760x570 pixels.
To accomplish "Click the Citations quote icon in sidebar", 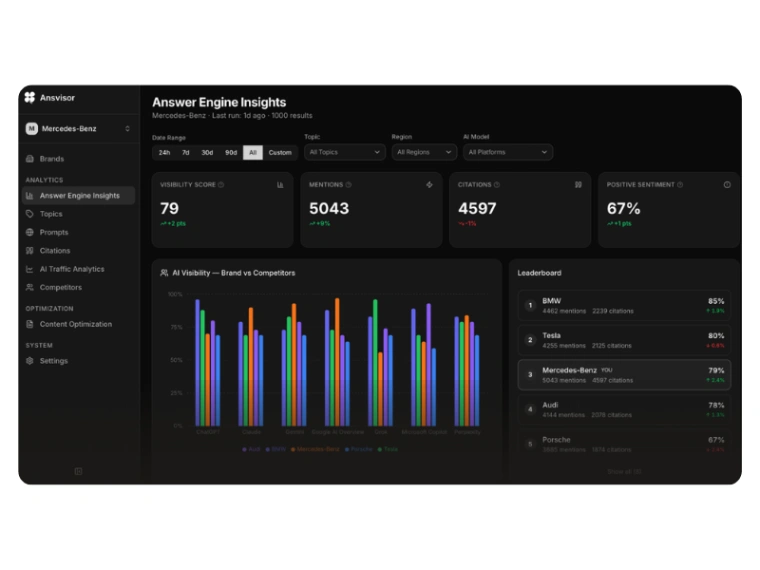I will coord(30,251).
